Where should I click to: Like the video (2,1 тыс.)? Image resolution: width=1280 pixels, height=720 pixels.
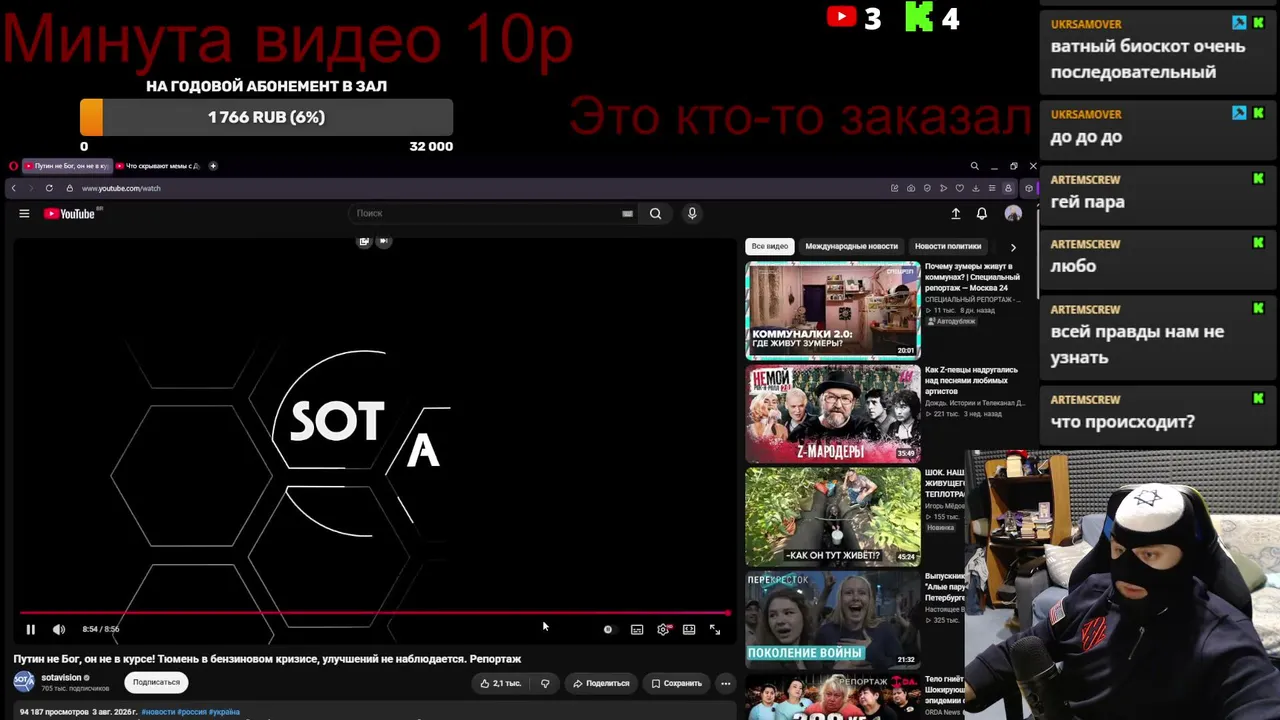tap(500, 683)
